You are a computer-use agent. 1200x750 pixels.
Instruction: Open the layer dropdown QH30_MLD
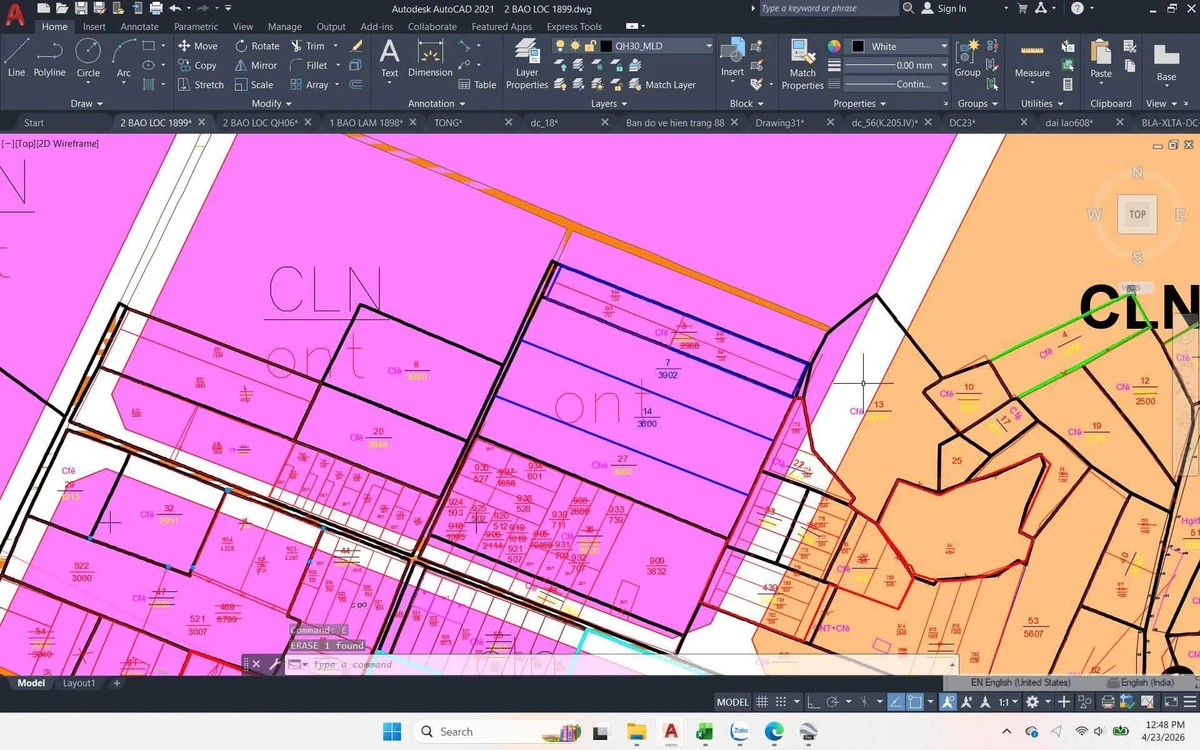(634, 46)
